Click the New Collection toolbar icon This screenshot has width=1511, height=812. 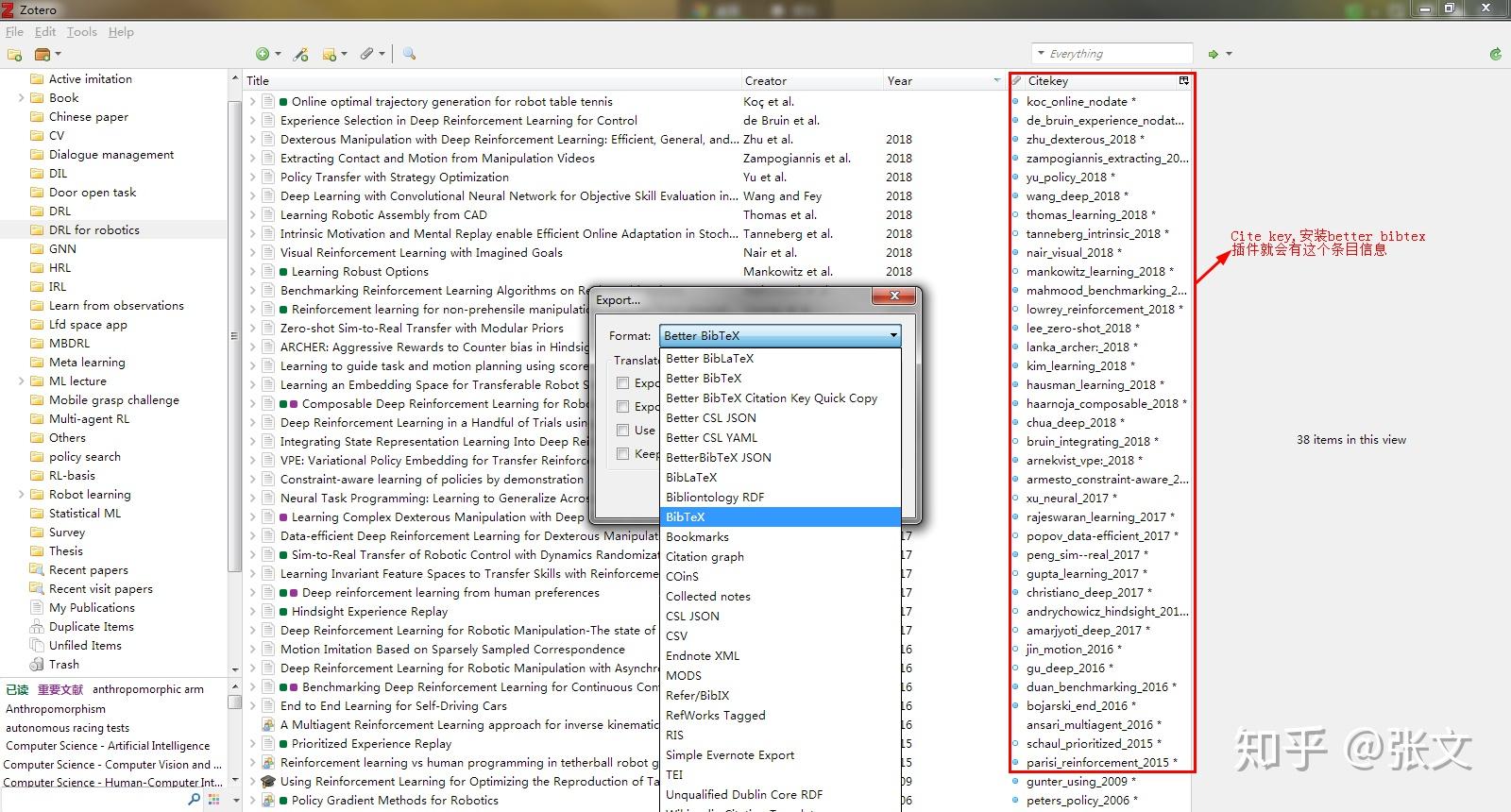14,55
